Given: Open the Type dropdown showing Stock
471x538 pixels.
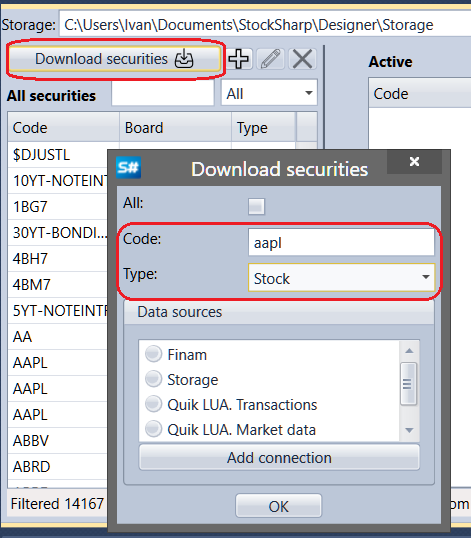Looking at the screenshot, I should pyautogui.click(x=341, y=278).
